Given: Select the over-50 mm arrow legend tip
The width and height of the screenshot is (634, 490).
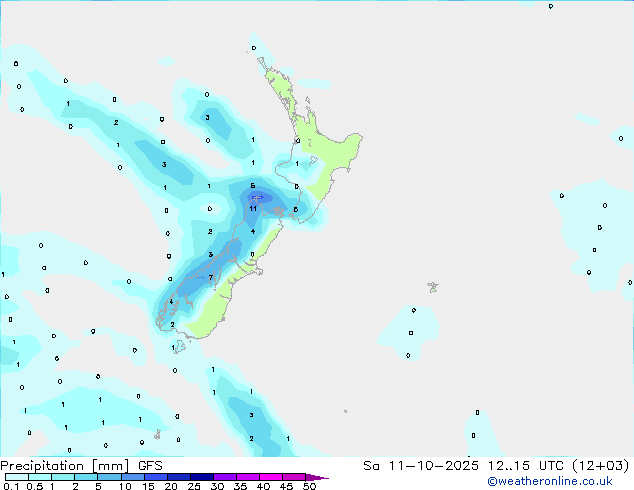Looking at the screenshot, I should [317, 477].
